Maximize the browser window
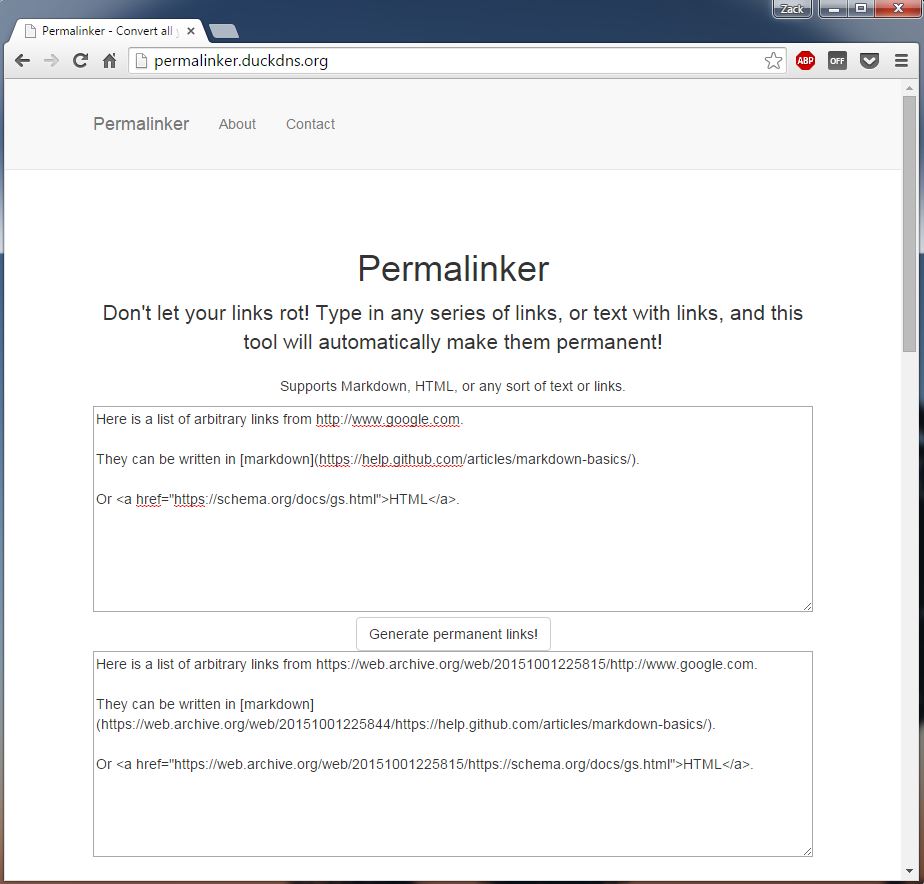Image resolution: width=924 pixels, height=884 pixels. point(861,9)
